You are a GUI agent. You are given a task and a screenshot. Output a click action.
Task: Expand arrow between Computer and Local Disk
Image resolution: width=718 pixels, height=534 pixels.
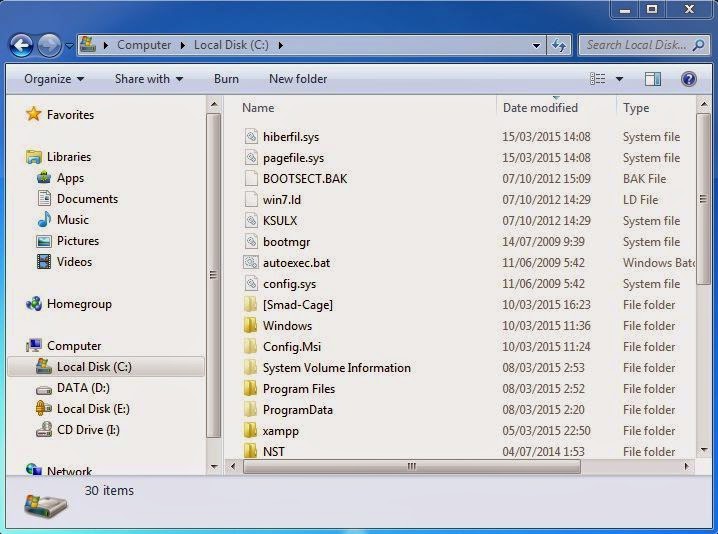click(183, 45)
